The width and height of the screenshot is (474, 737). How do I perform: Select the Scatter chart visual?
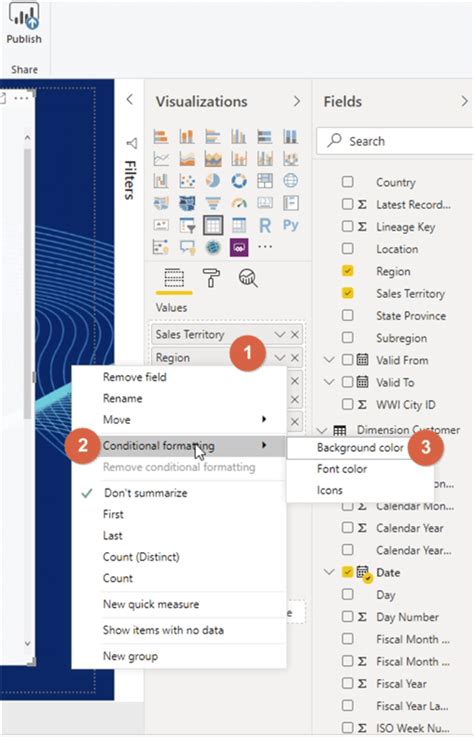[187, 181]
